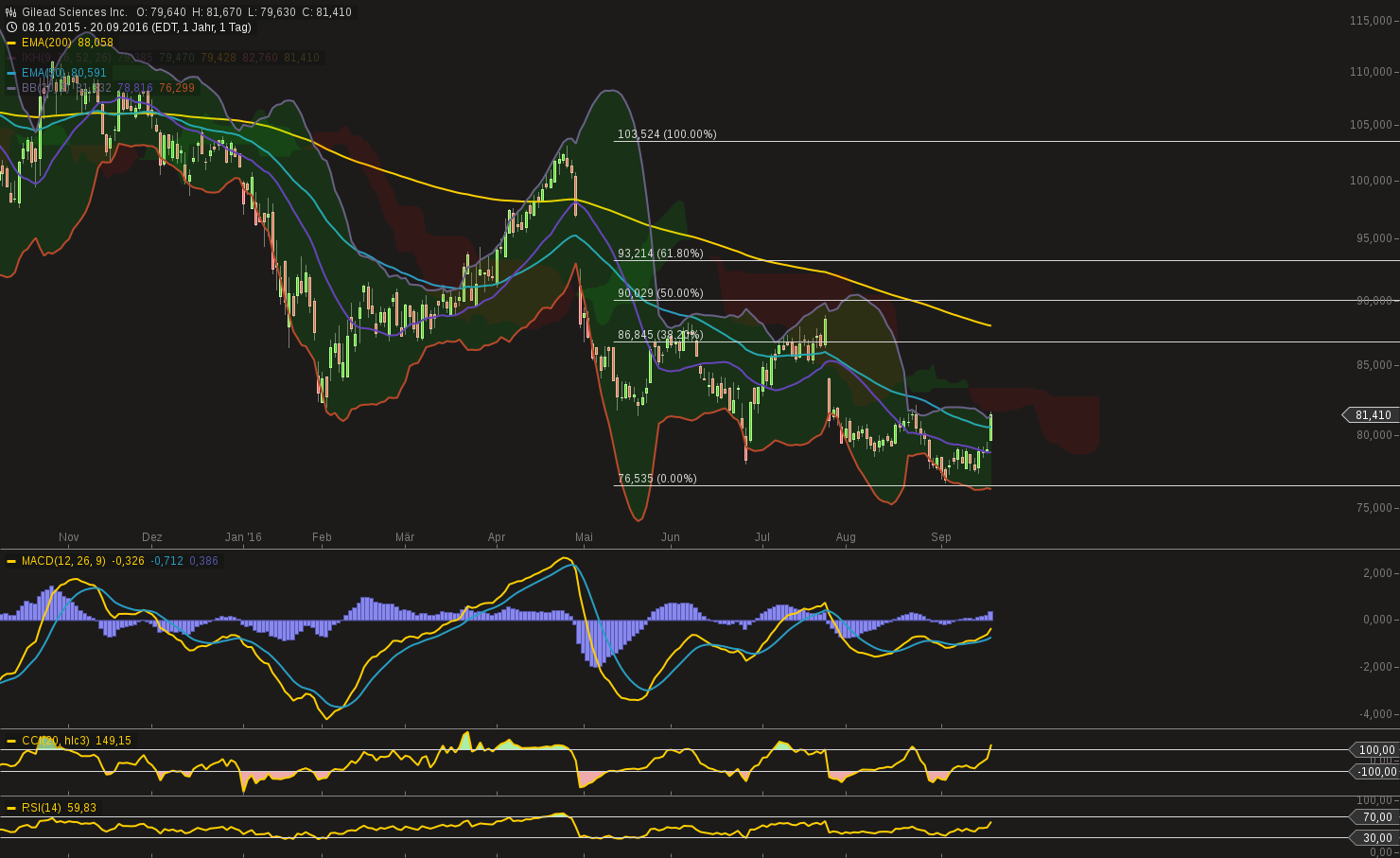Image resolution: width=1400 pixels, height=858 pixels.
Task: Click the yellow MACD legend line marker
Action: click(x=11, y=561)
